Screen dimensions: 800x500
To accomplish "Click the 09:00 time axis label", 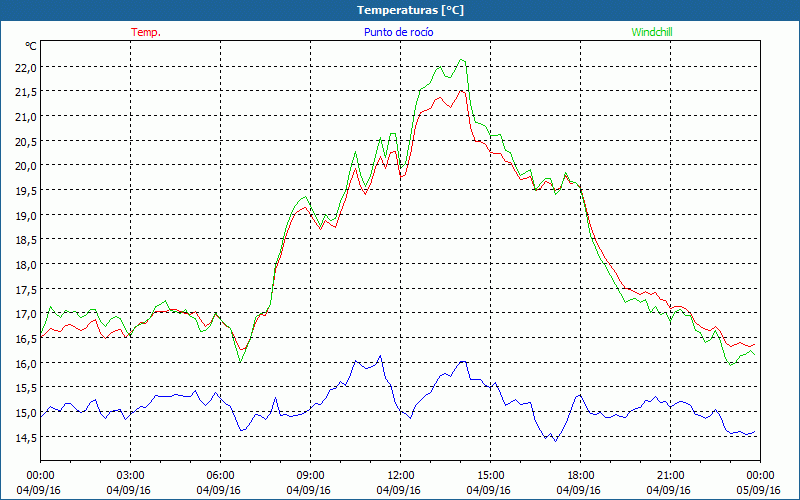I will [310, 475].
